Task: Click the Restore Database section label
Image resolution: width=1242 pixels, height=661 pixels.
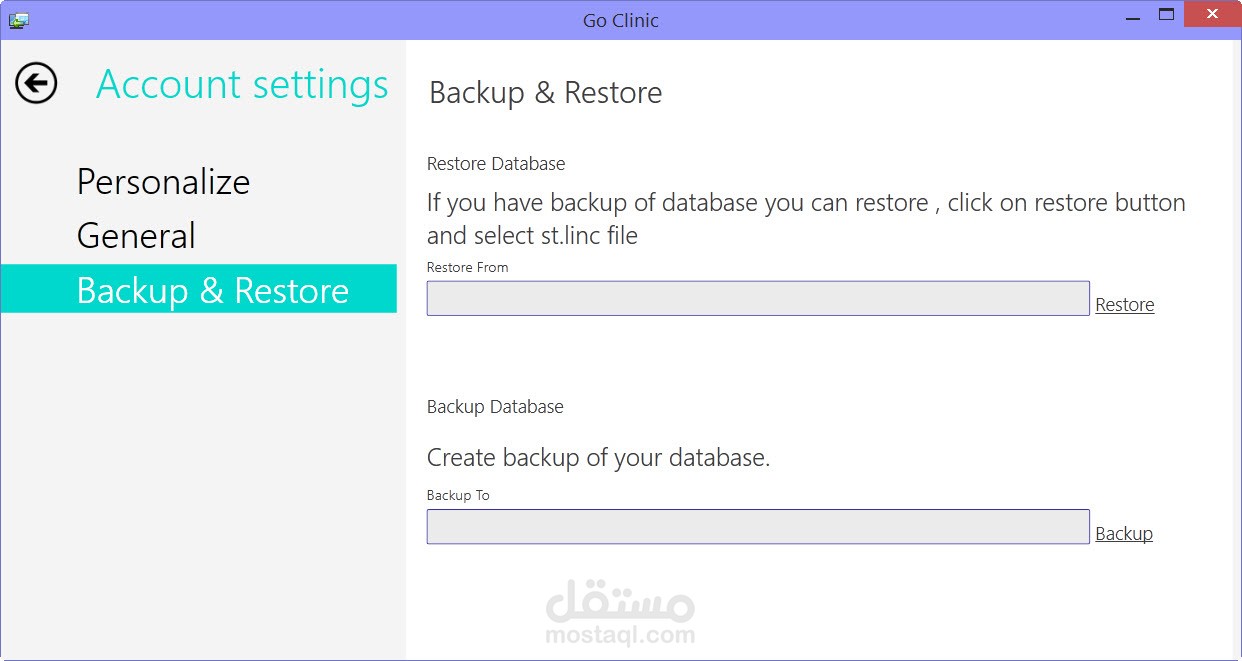Action: [496, 164]
